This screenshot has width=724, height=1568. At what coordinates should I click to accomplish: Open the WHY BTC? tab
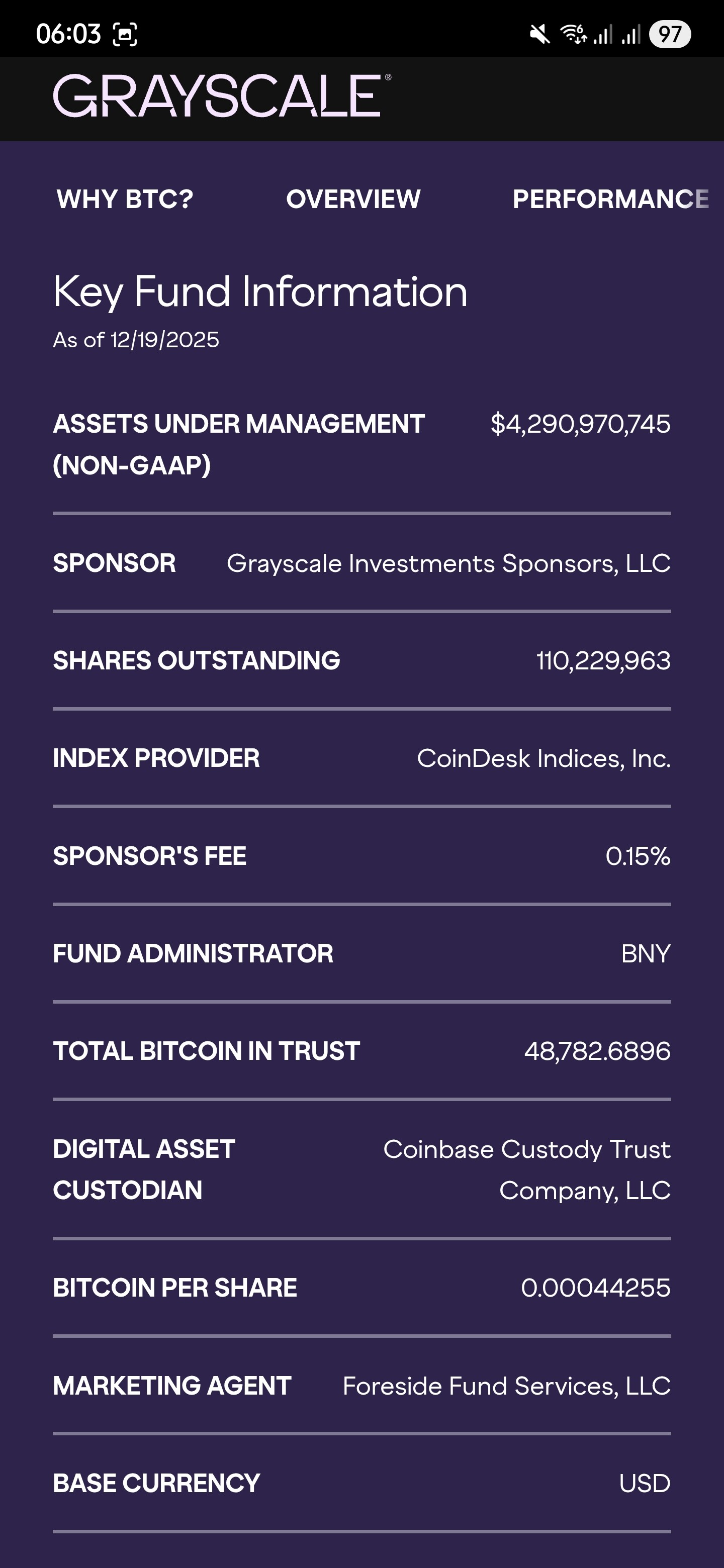pyautogui.click(x=125, y=199)
